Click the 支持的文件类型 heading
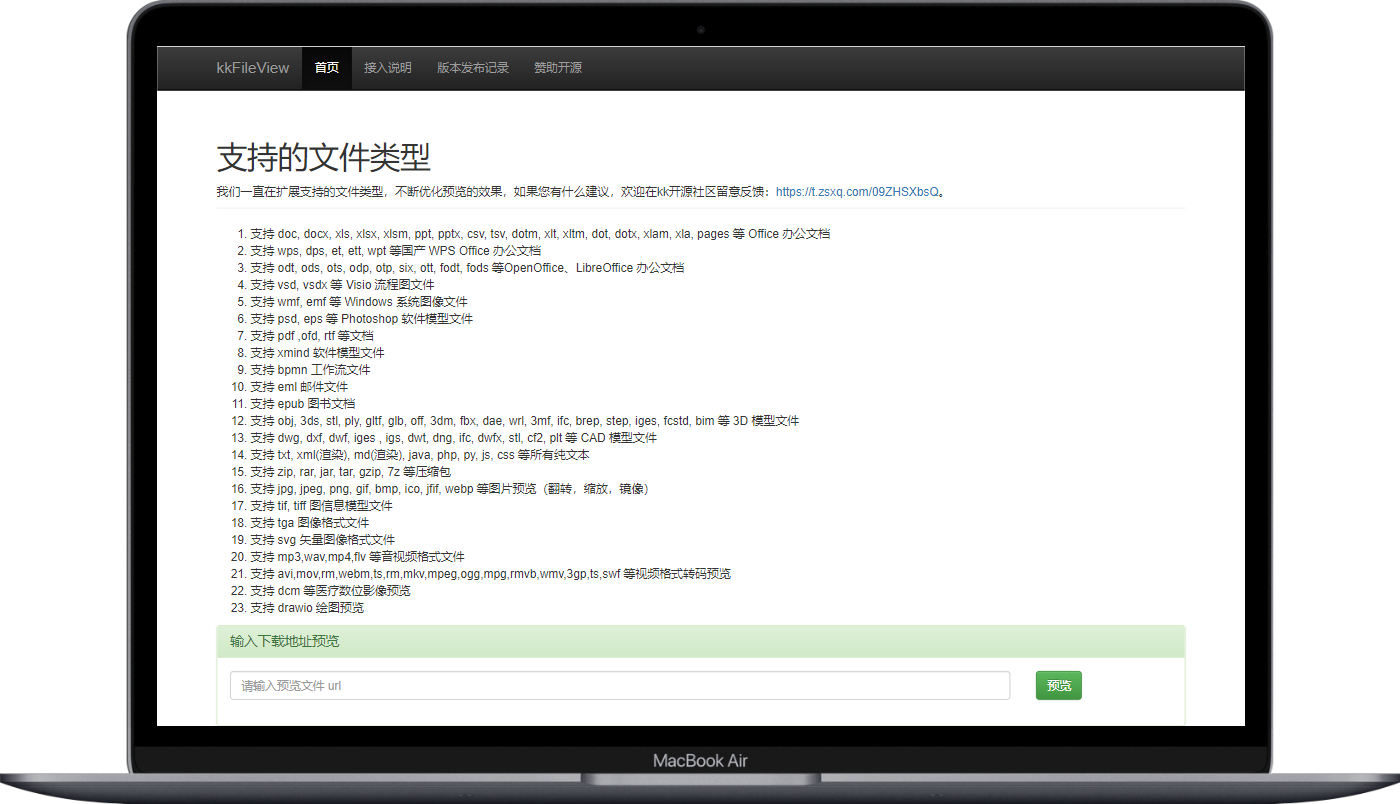This screenshot has height=804, width=1400. click(324, 158)
